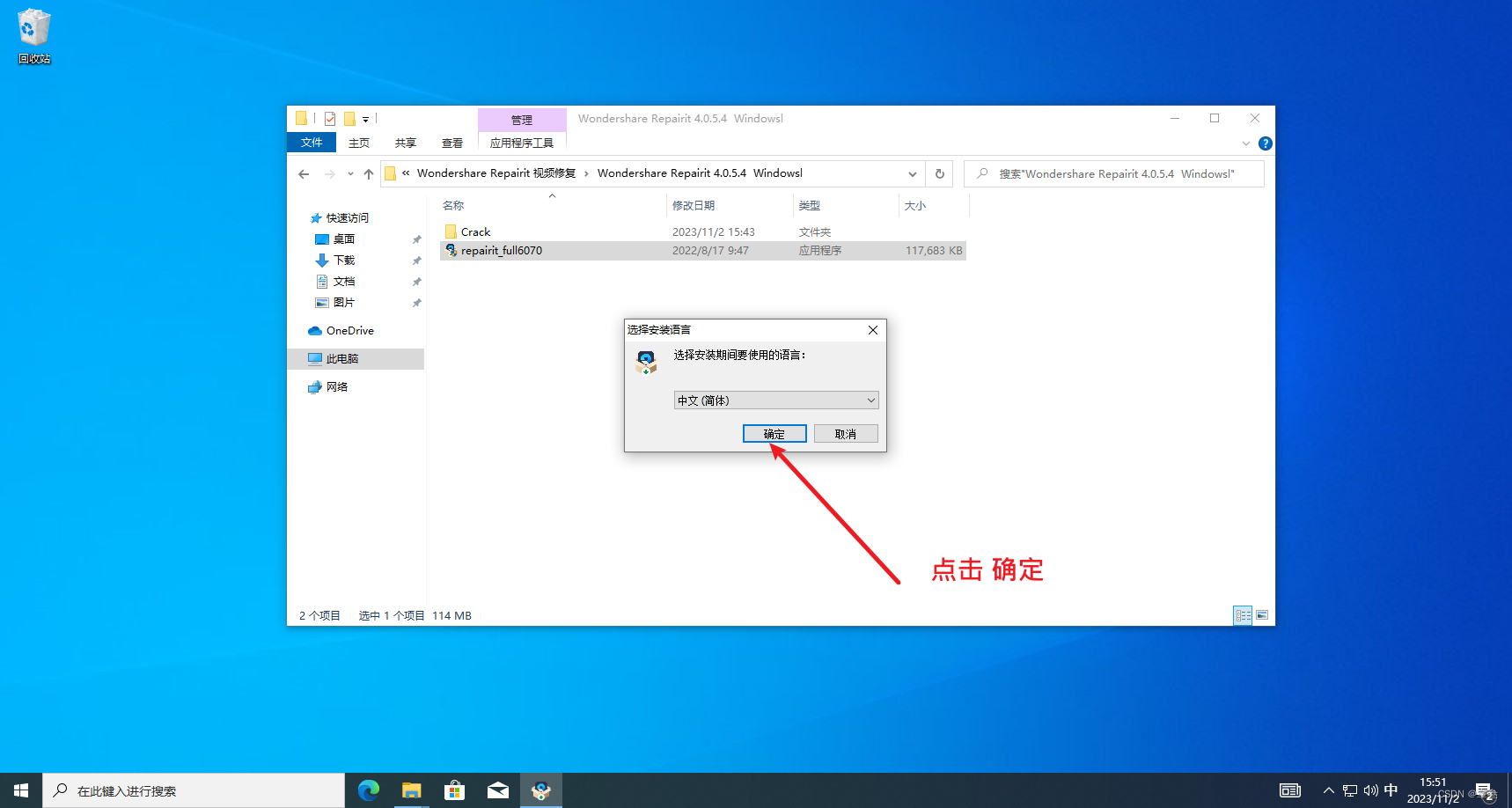This screenshot has height=808, width=1512.
Task: Click the taskbar search box
Action: point(194,790)
